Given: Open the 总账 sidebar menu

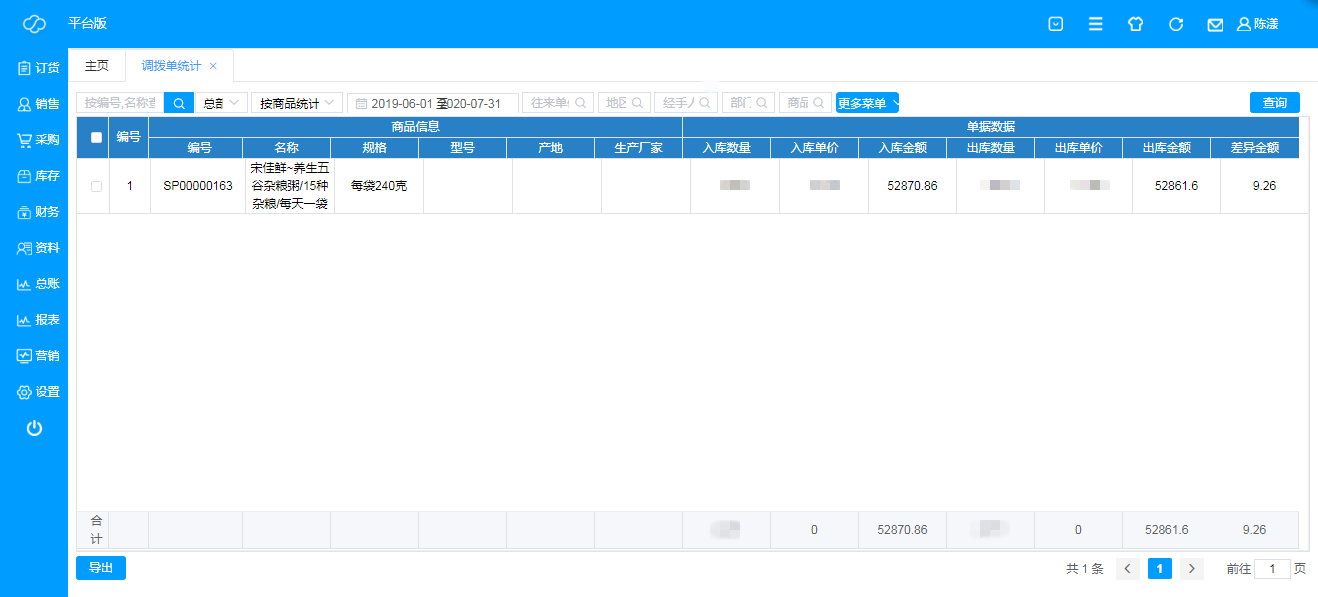Looking at the screenshot, I should [39, 284].
